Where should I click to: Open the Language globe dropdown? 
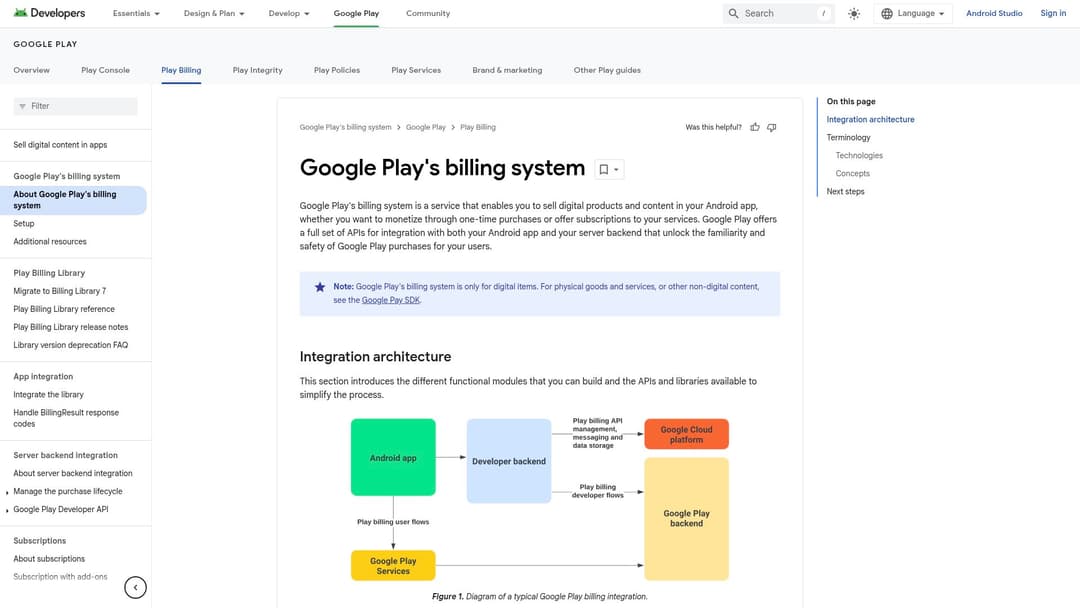click(913, 13)
